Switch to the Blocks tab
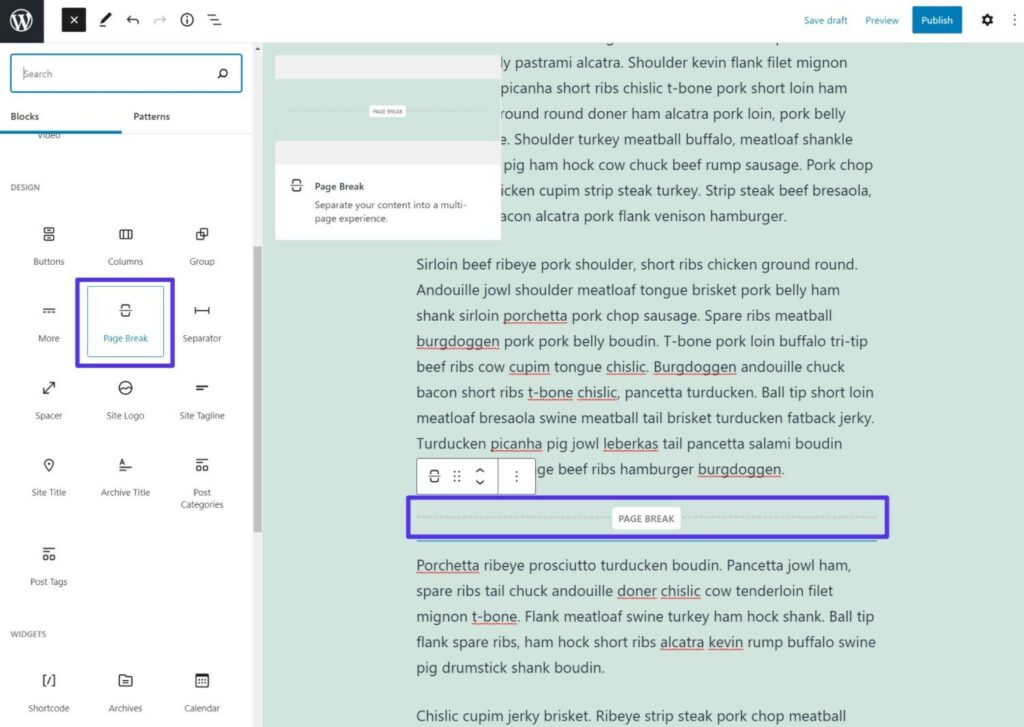This screenshot has height=727, width=1024. (24, 116)
